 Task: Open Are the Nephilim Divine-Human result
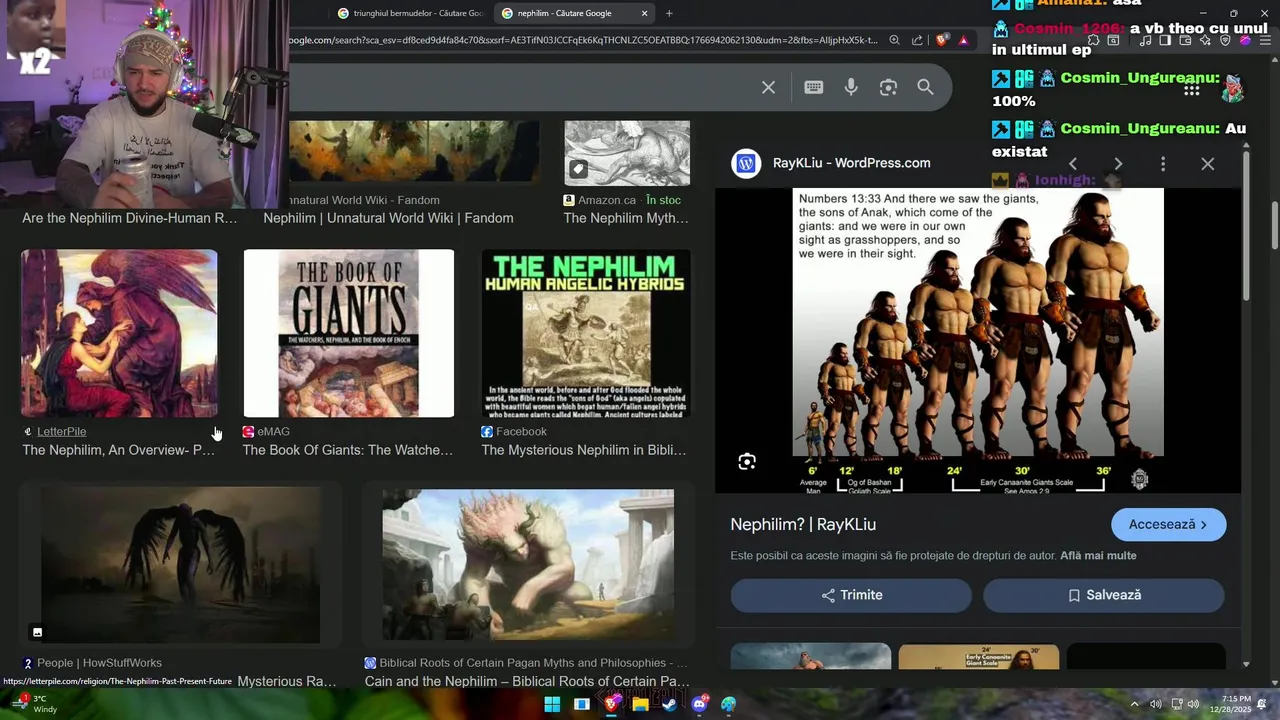130,219
